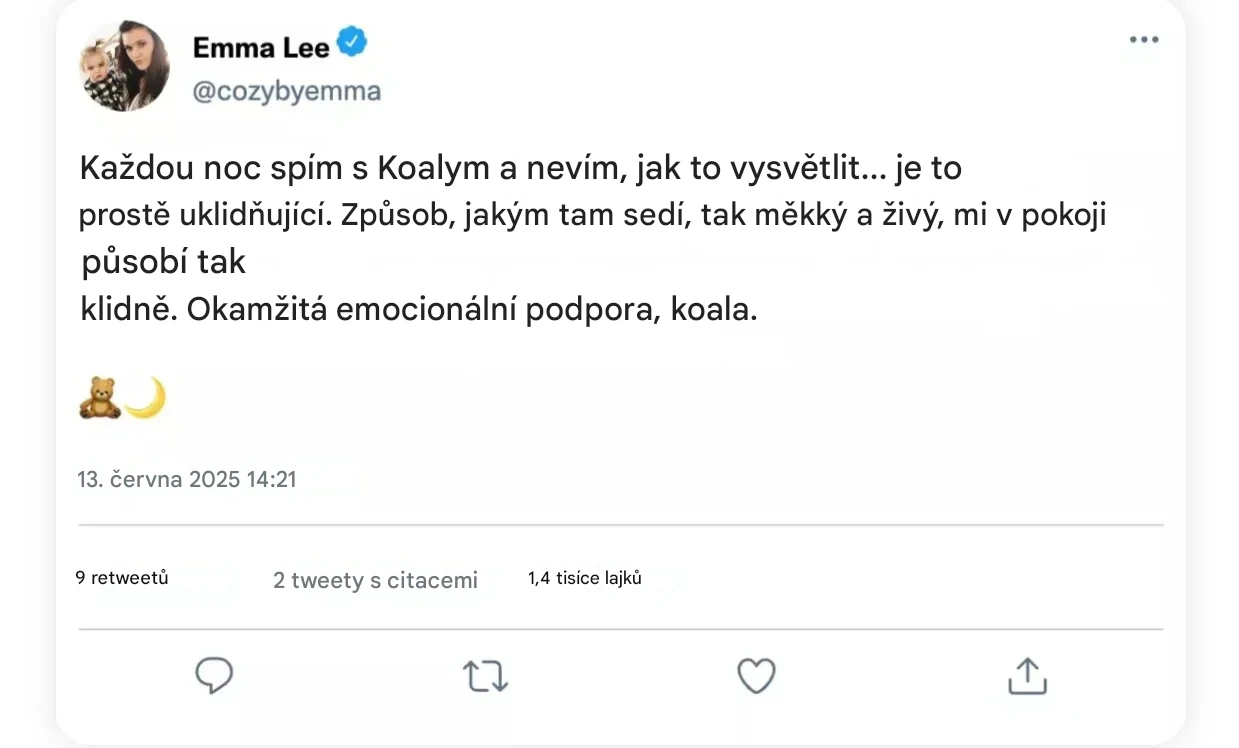Click the tweet line starting "Každou noc spím"
This screenshot has width=1239, height=748.
(520, 169)
